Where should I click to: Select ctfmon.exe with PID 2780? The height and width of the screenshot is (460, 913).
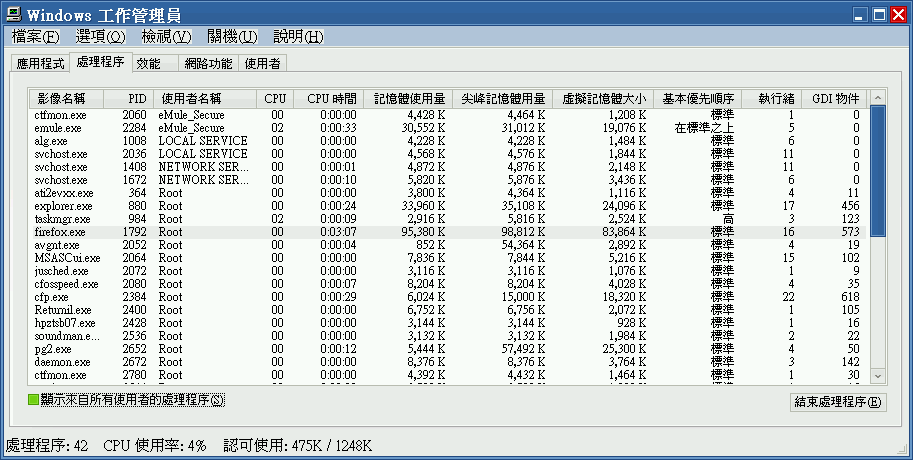pyautogui.click(x=447, y=375)
